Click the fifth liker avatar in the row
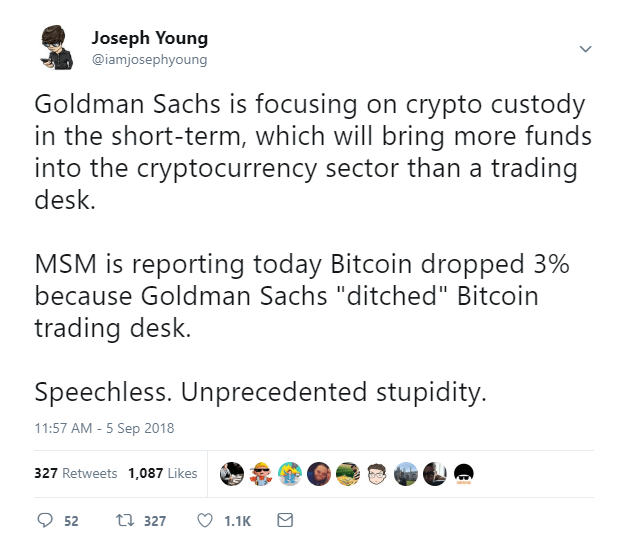Viewport: 627px width, 550px height. click(x=348, y=472)
